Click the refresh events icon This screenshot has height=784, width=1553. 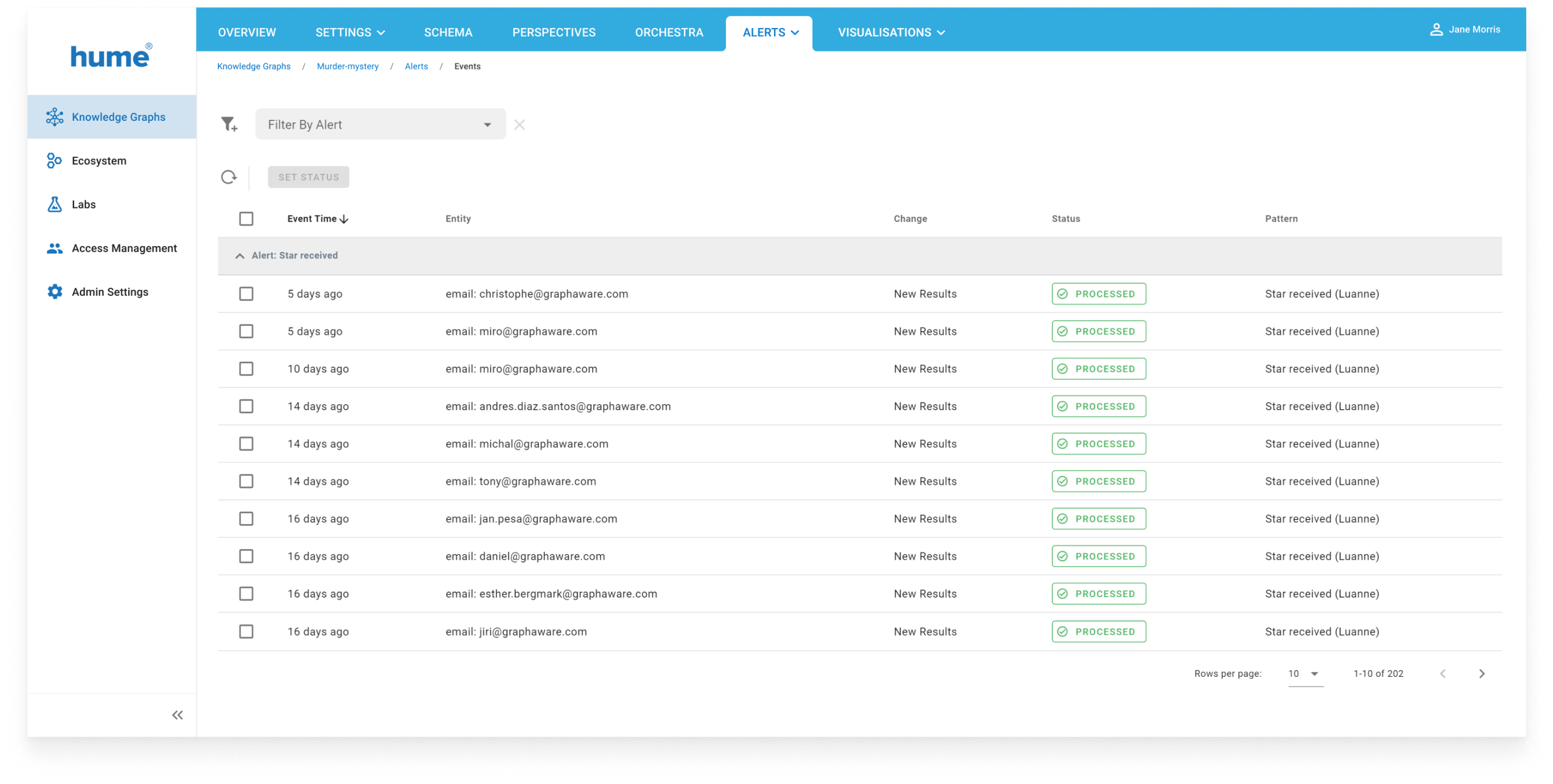point(229,177)
